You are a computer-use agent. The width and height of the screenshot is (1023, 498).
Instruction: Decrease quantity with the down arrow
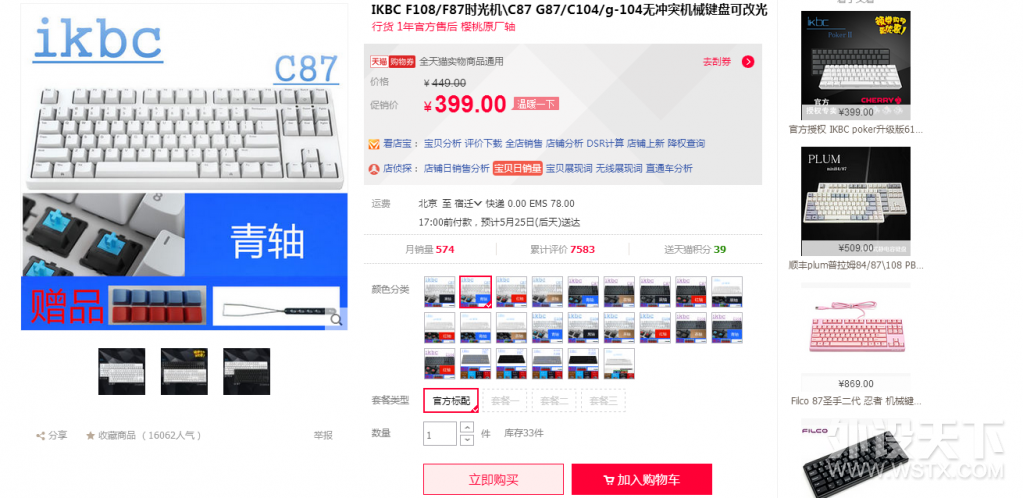coord(466,440)
